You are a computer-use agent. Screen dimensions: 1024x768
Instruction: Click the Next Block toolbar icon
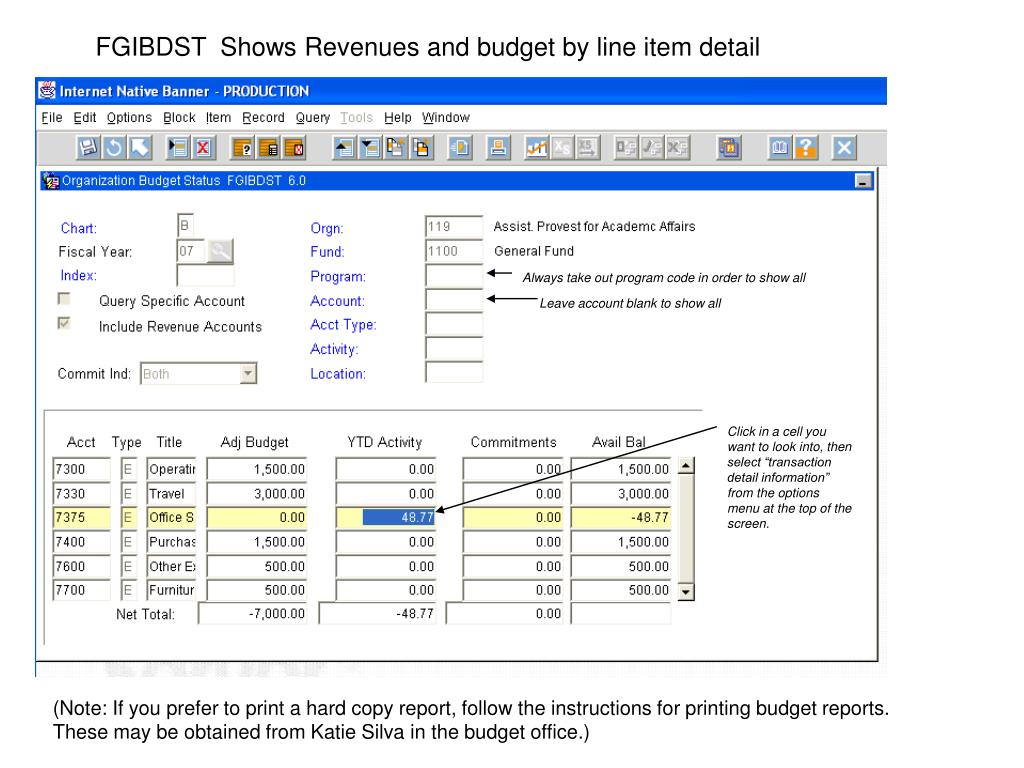coord(421,148)
